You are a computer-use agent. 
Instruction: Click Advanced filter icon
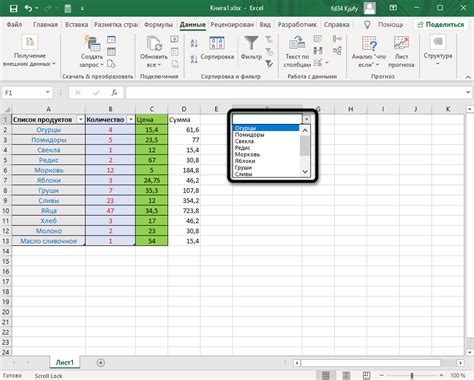269,63
